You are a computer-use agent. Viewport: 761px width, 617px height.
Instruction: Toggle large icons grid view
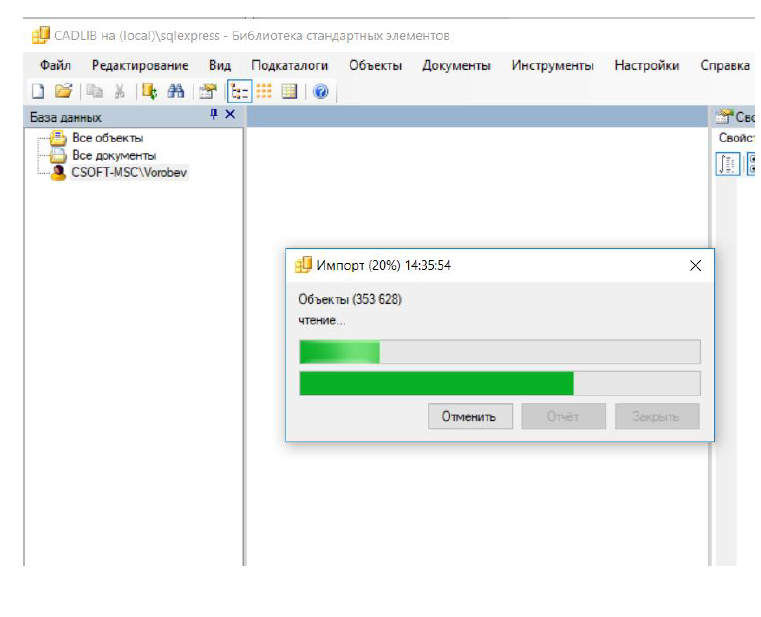pos(264,91)
